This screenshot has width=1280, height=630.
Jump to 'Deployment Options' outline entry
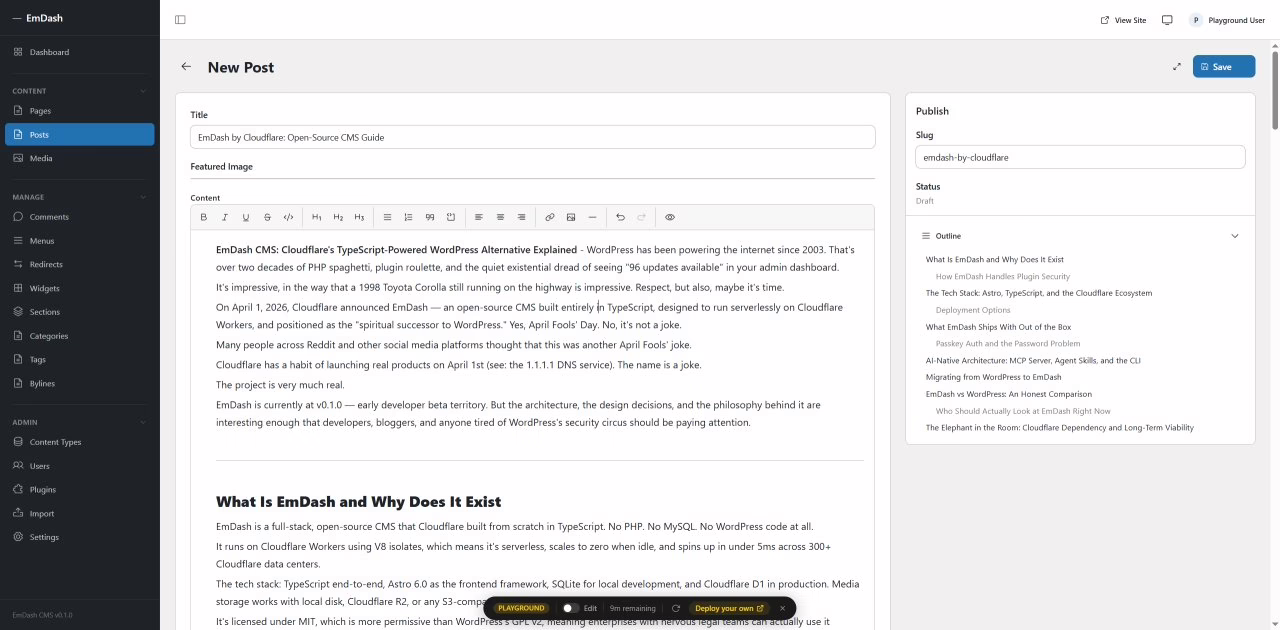coord(973,310)
